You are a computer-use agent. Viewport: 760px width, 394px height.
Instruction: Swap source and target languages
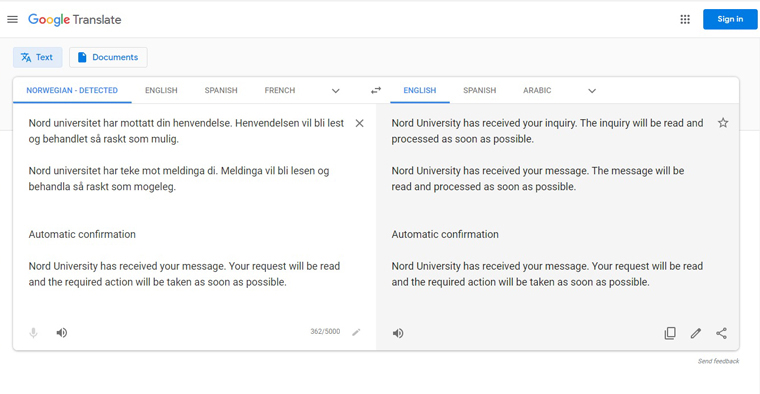tap(376, 90)
